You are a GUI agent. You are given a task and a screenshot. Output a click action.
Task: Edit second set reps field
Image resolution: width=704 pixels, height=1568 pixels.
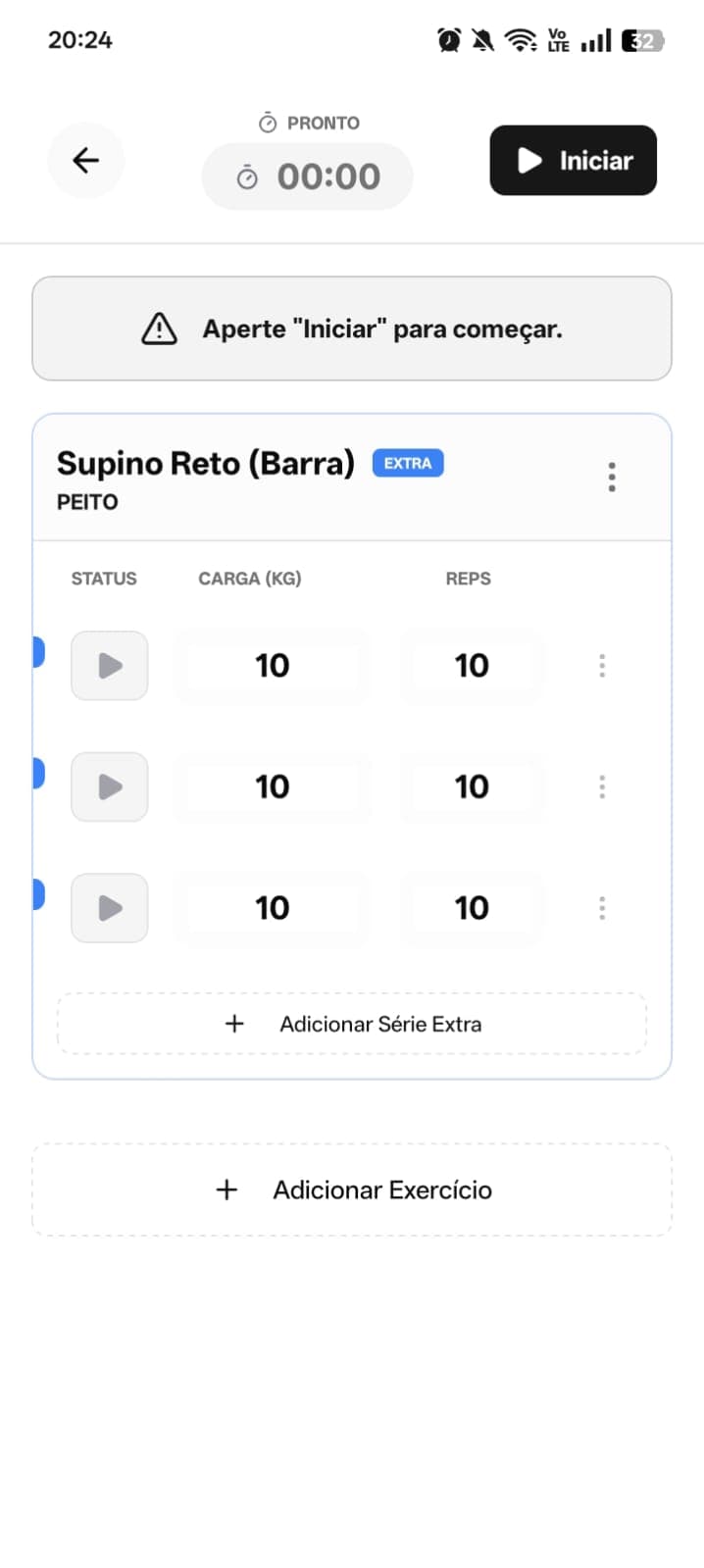(x=472, y=786)
